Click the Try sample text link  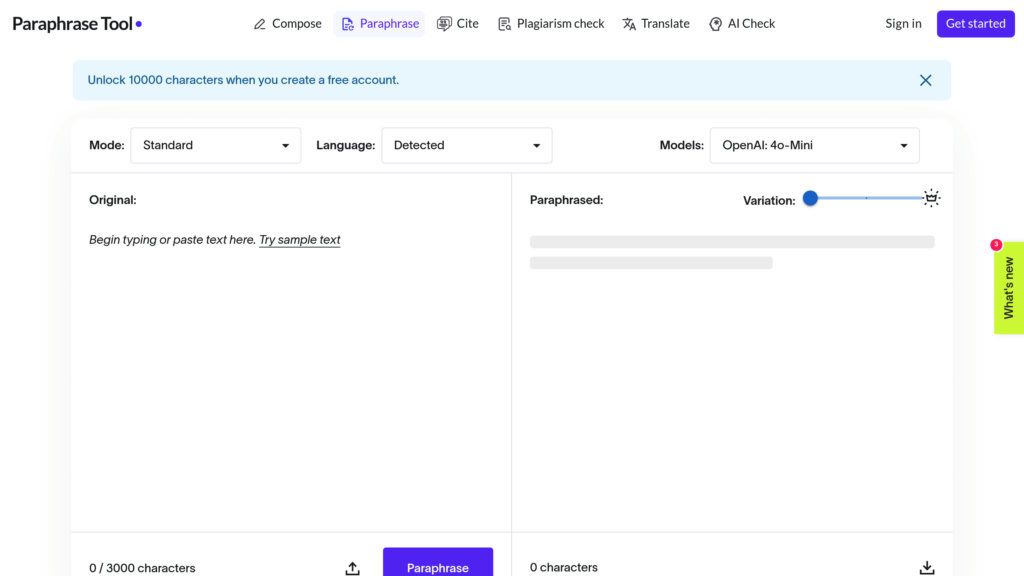(x=300, y=239)
